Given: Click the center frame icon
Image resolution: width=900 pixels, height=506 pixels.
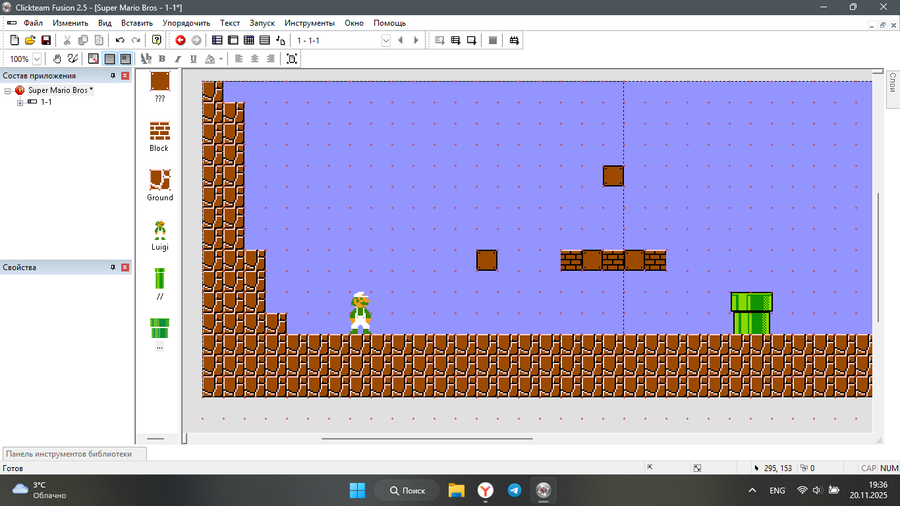Looking at the screenshot, I should [292, 59].
